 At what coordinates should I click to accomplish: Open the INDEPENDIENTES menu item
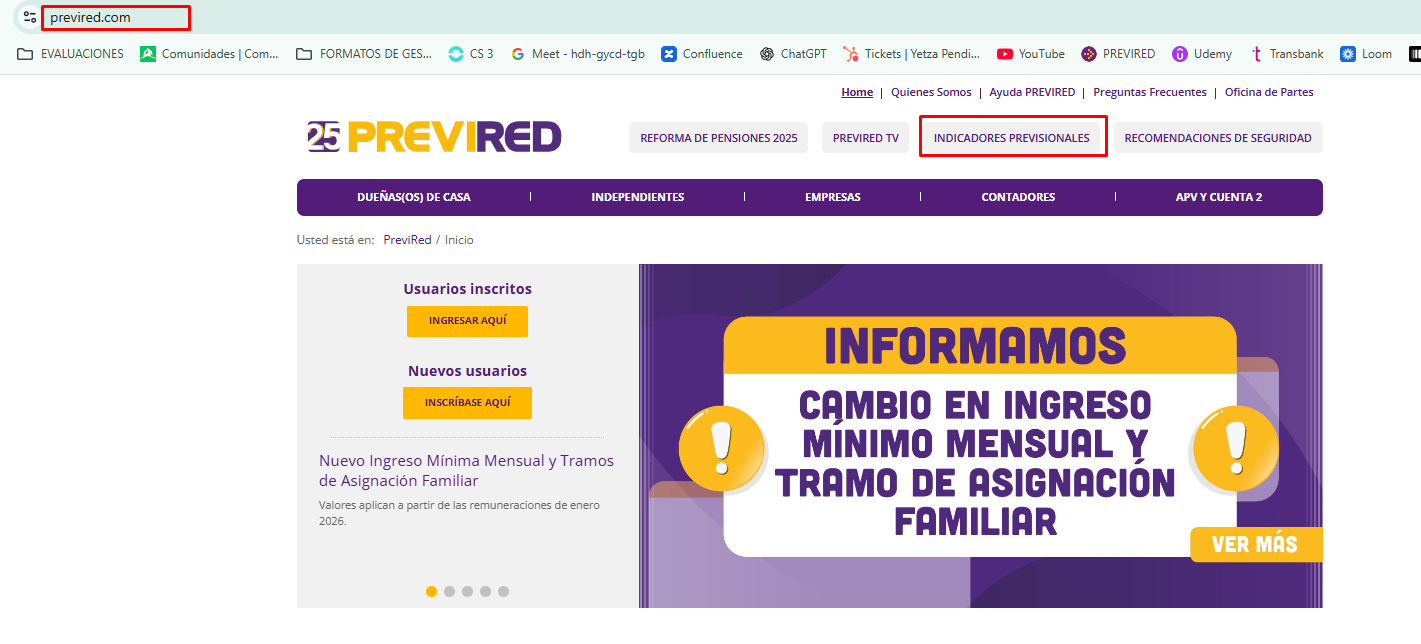pos(637,197)
